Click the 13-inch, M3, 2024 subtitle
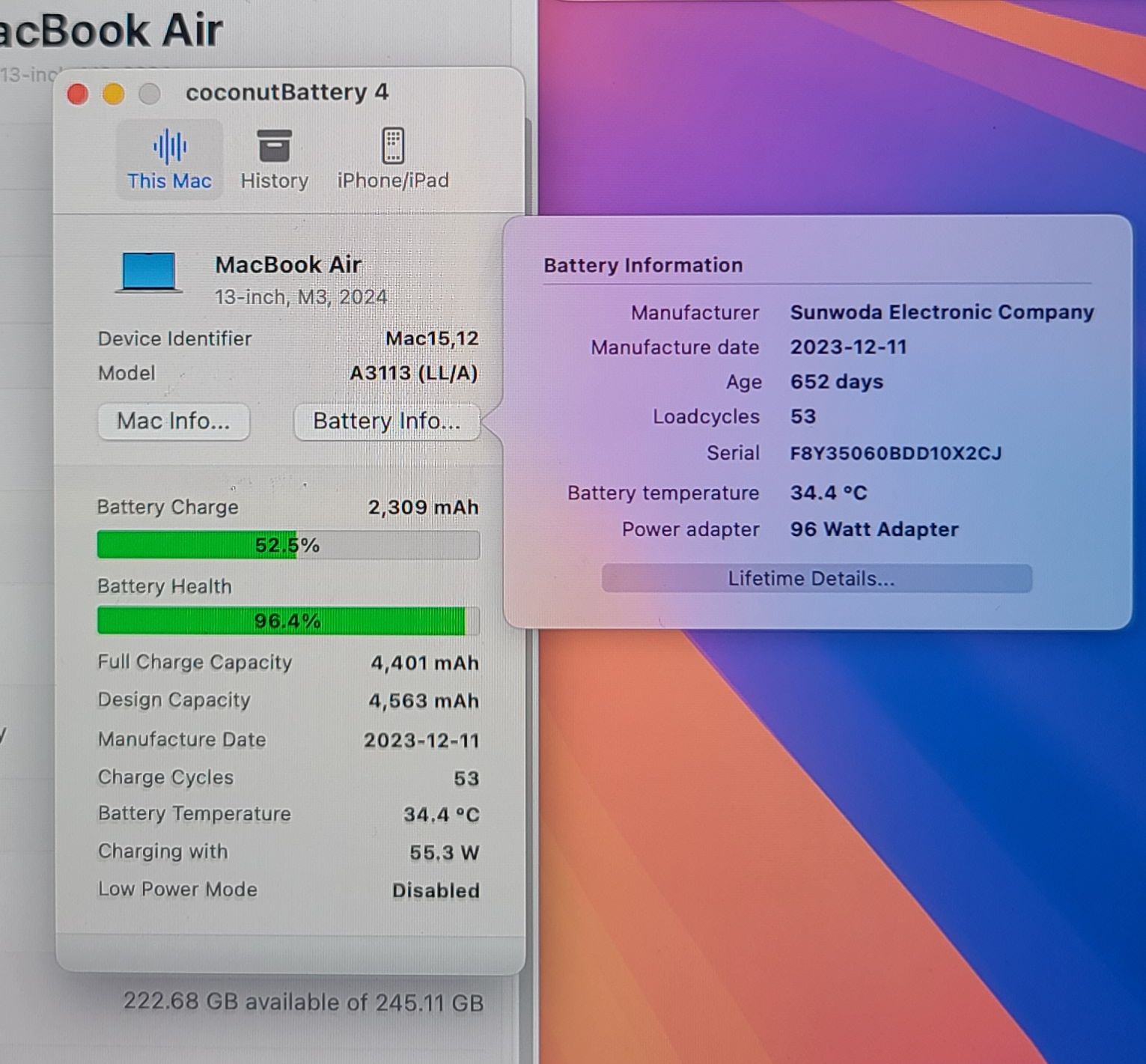This screenshot has height=1064, width=1146. click(x=301, y=297)
